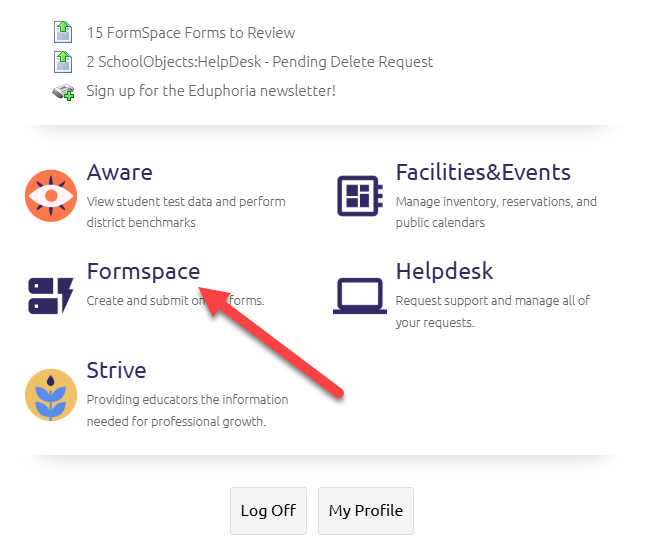
Task: Click the Aware eye icon
Action: click(51, 196)
